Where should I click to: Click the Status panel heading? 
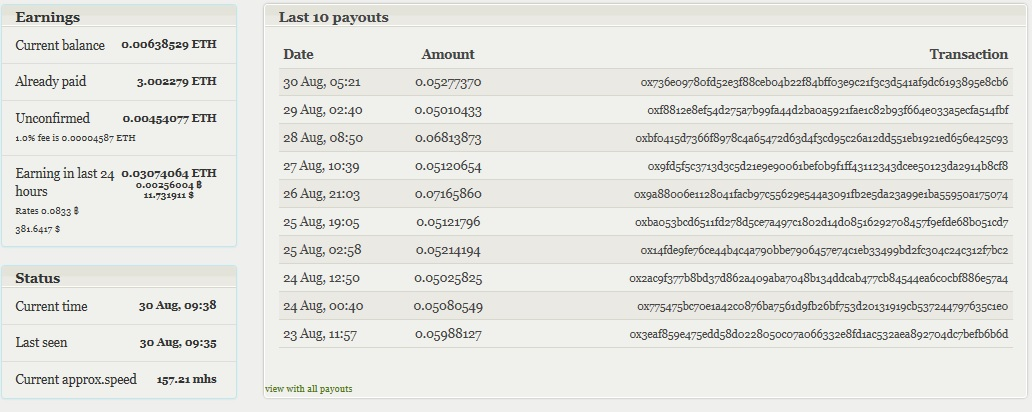click(38, 278)
